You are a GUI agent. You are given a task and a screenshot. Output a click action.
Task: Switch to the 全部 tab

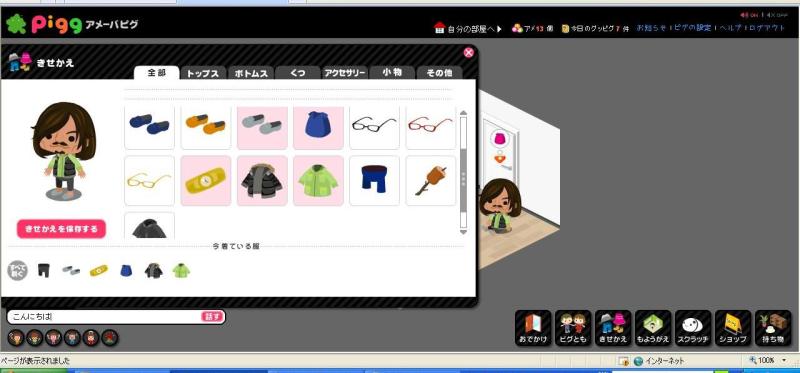[157, 73]
